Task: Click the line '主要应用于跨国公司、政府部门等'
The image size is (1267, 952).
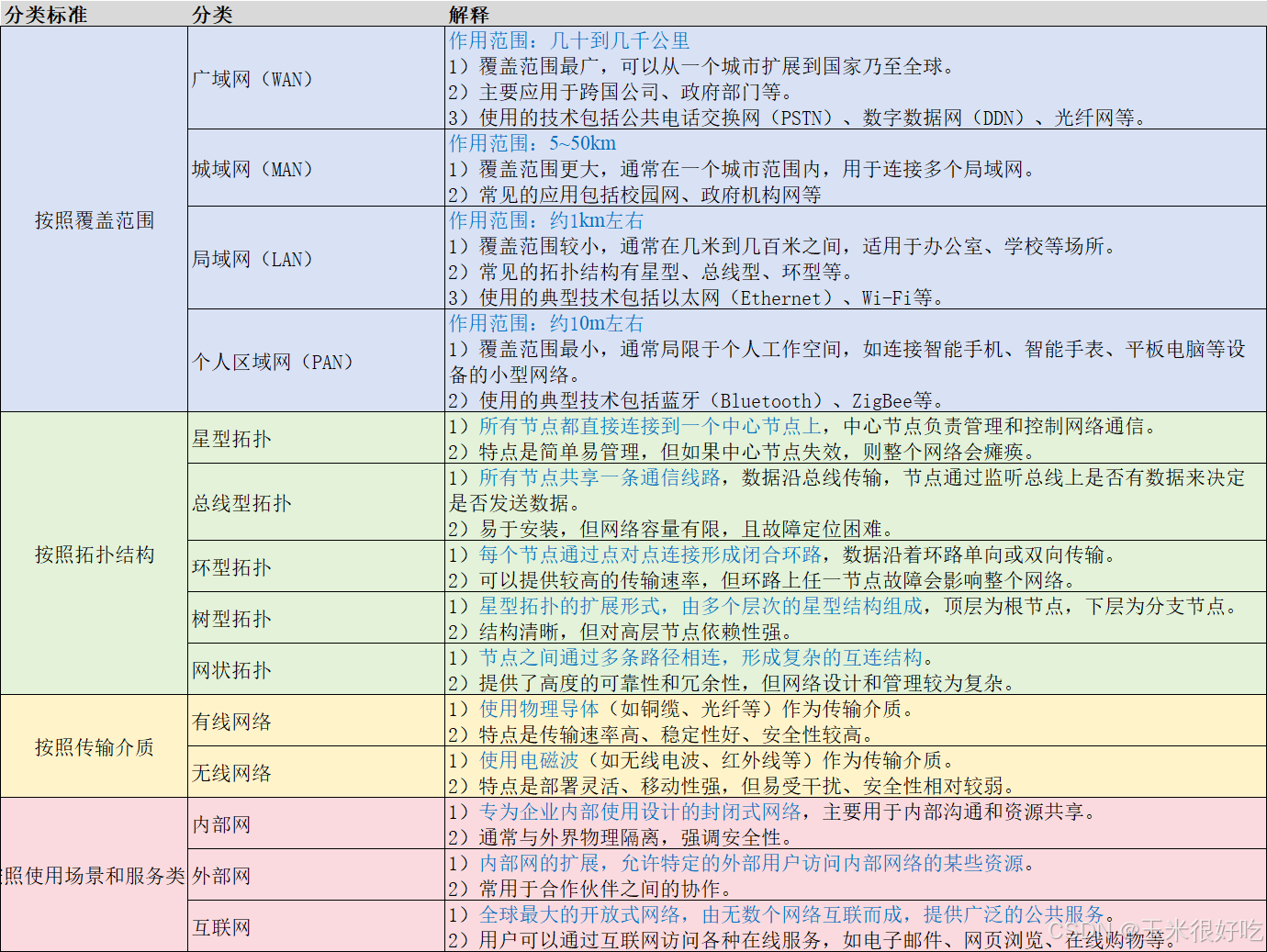Action: [621, 92]
